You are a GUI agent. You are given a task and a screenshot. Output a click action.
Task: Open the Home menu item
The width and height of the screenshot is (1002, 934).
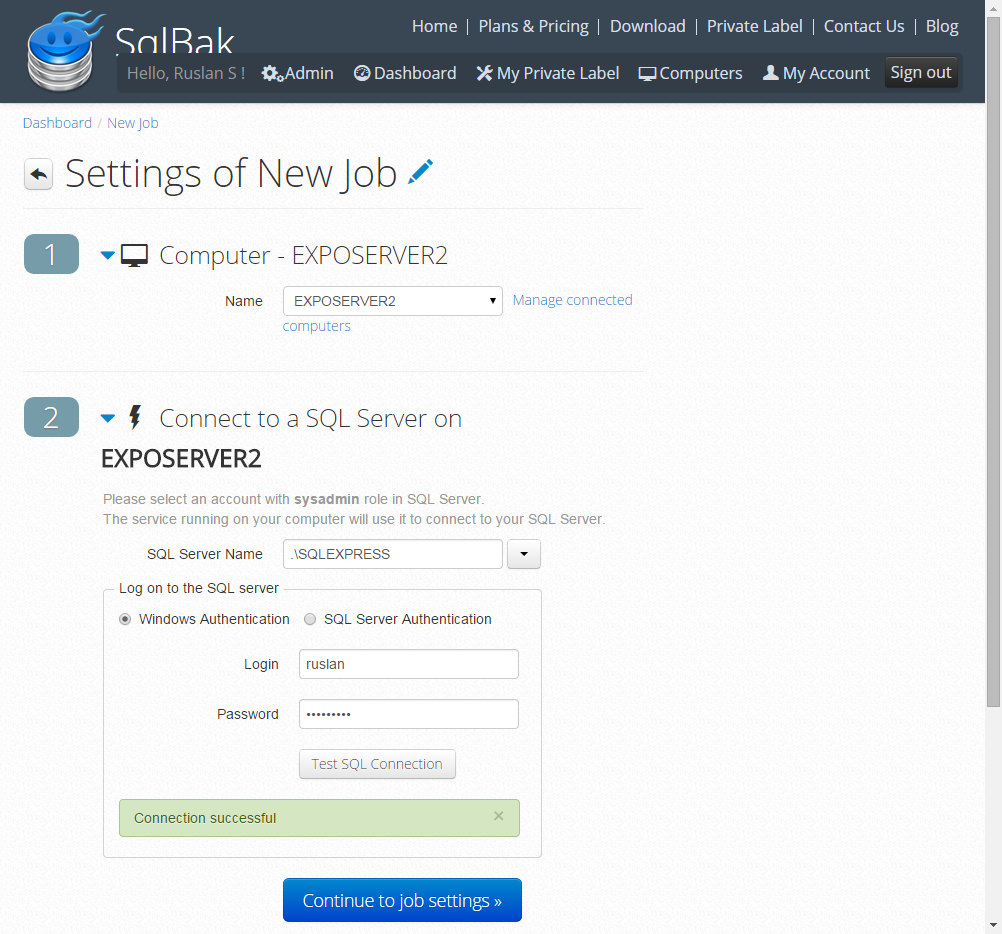click(x=435, y=26)
